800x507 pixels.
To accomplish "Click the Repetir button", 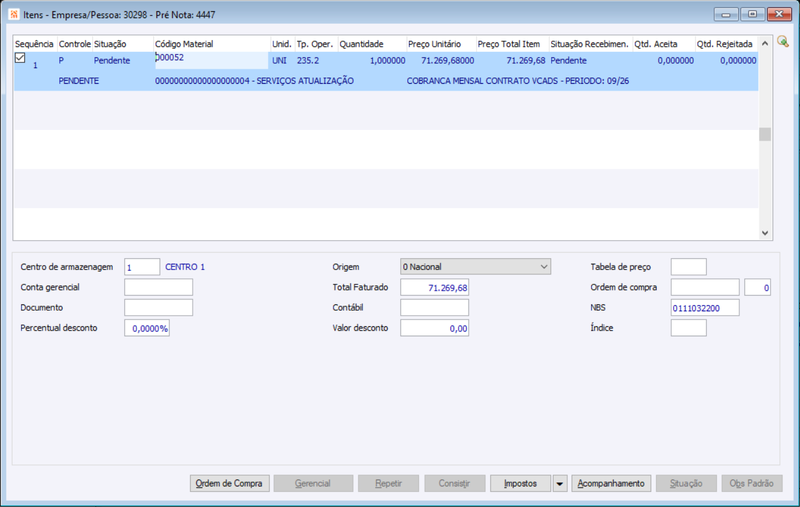I will [x=388, y=484].
